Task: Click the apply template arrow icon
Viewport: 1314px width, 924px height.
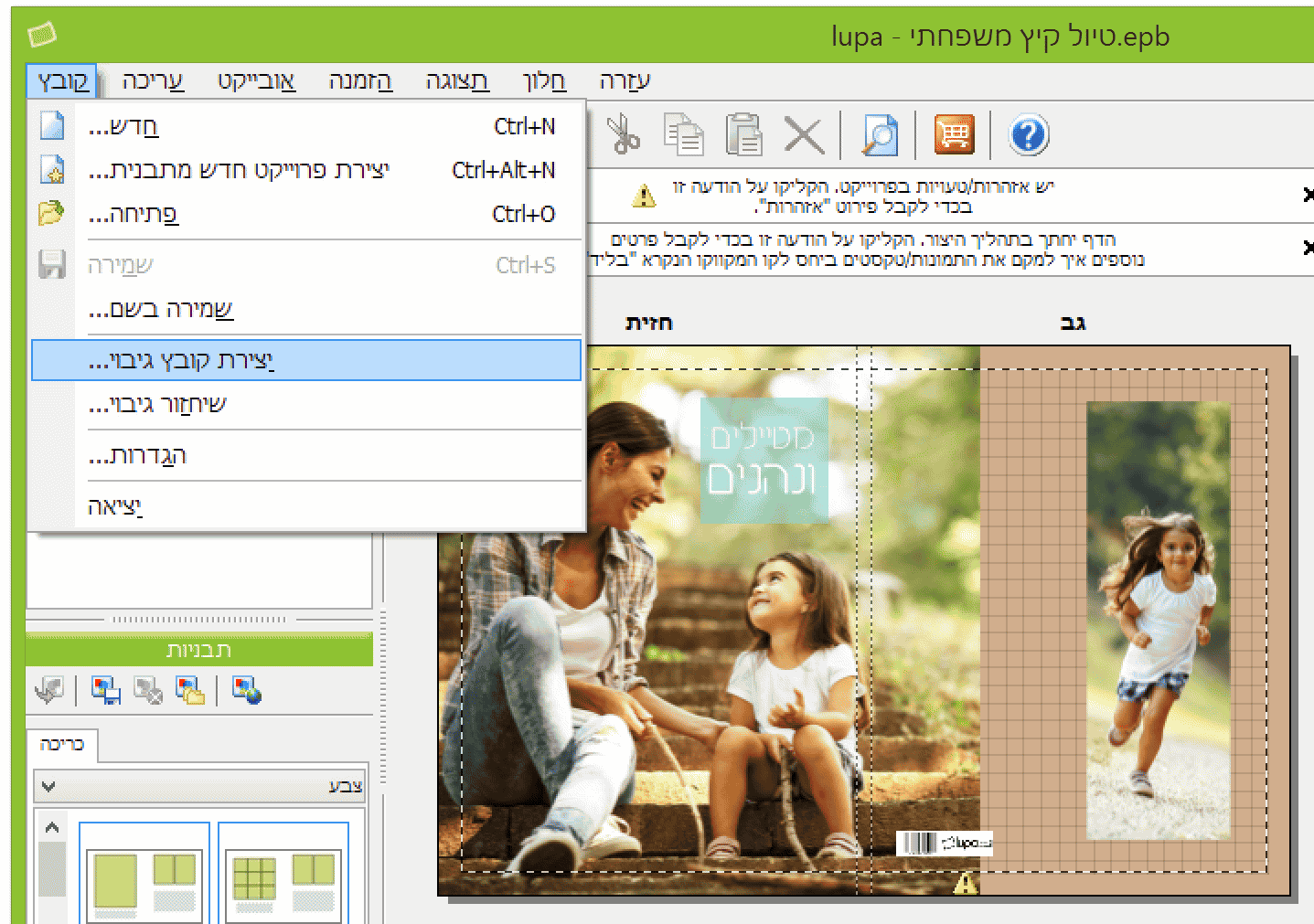Action: pyautogui.click(x=48, y=691)
